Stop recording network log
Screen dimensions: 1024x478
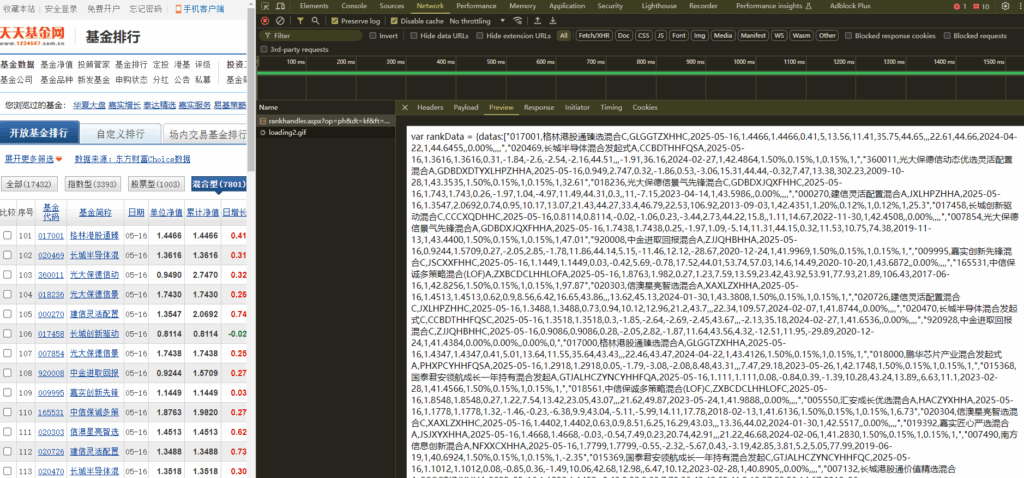point(265,21)
